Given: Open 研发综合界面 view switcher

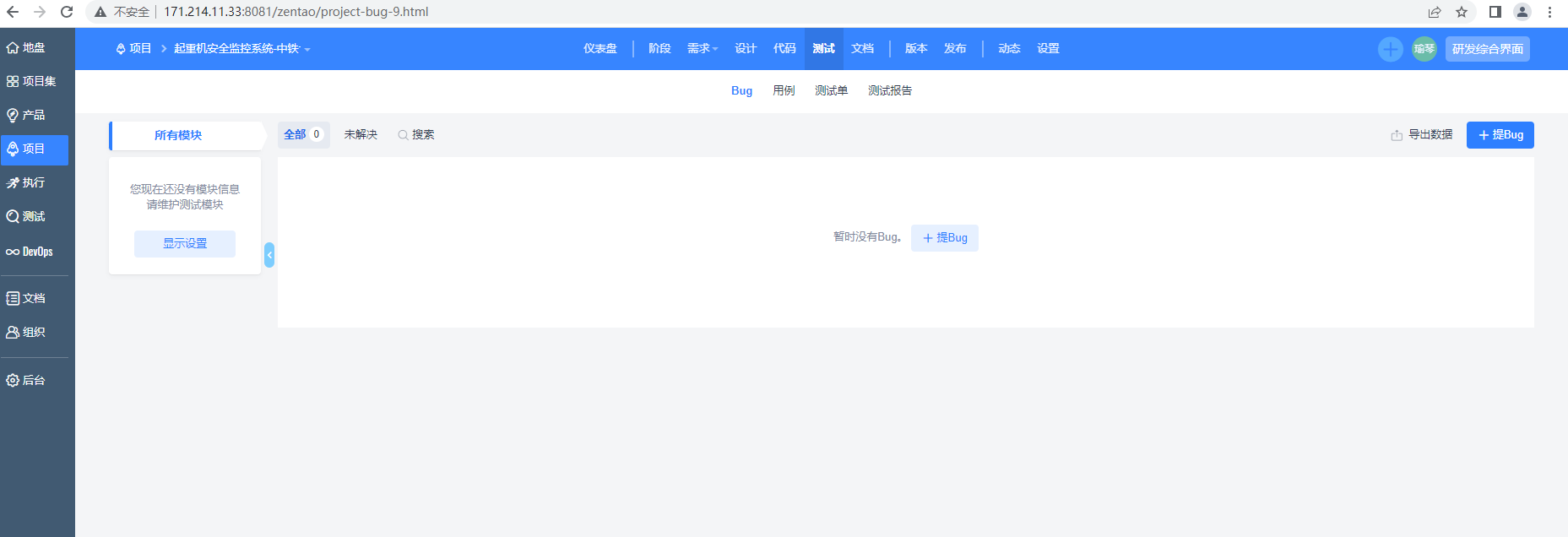Looking at the screenshot, I should [1487, 49].
